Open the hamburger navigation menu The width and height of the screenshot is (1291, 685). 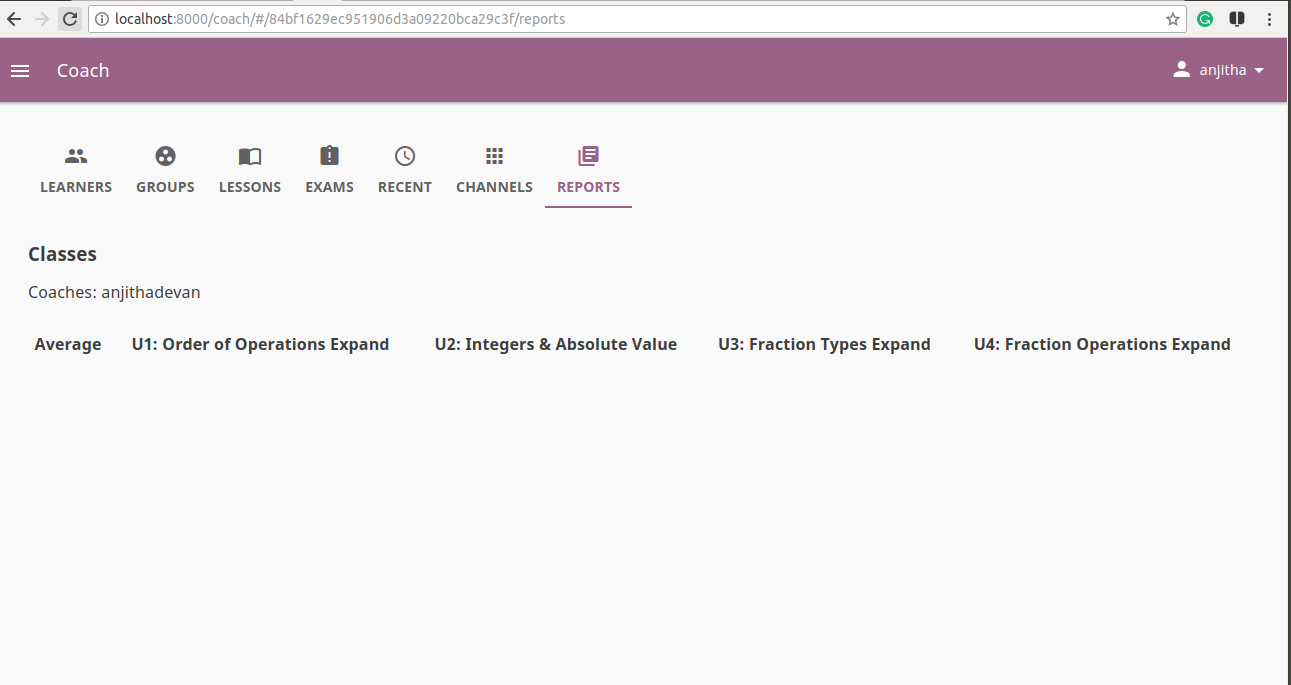pos(20,71)
